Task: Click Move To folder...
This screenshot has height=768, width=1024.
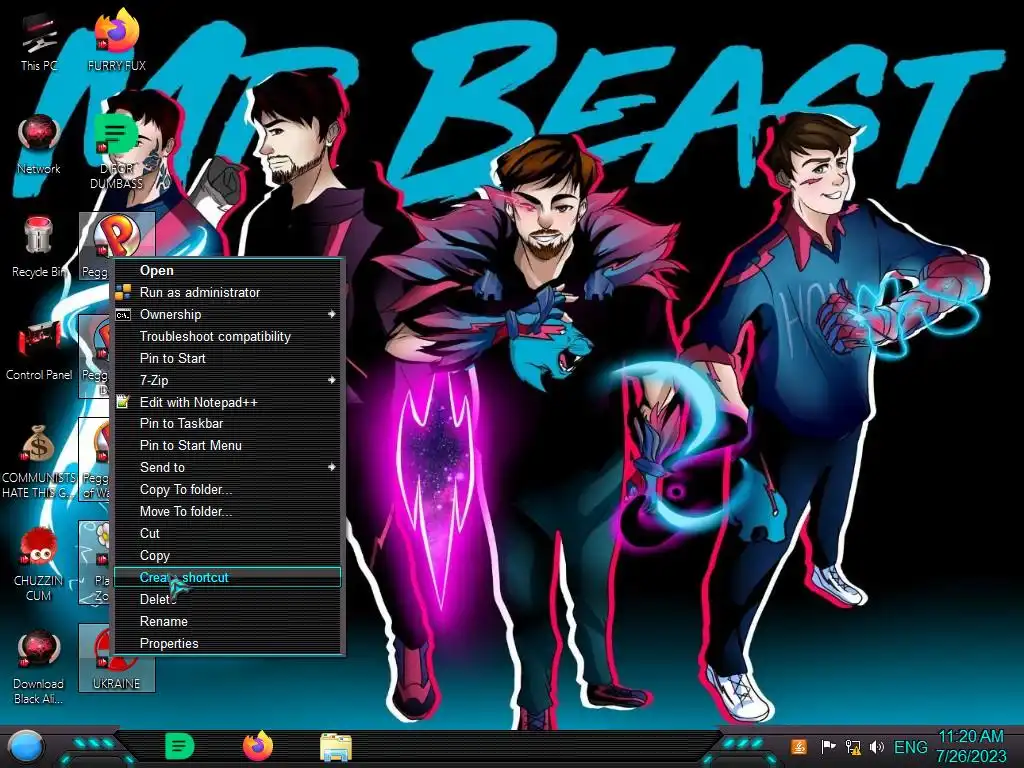Action: [228, 511]
